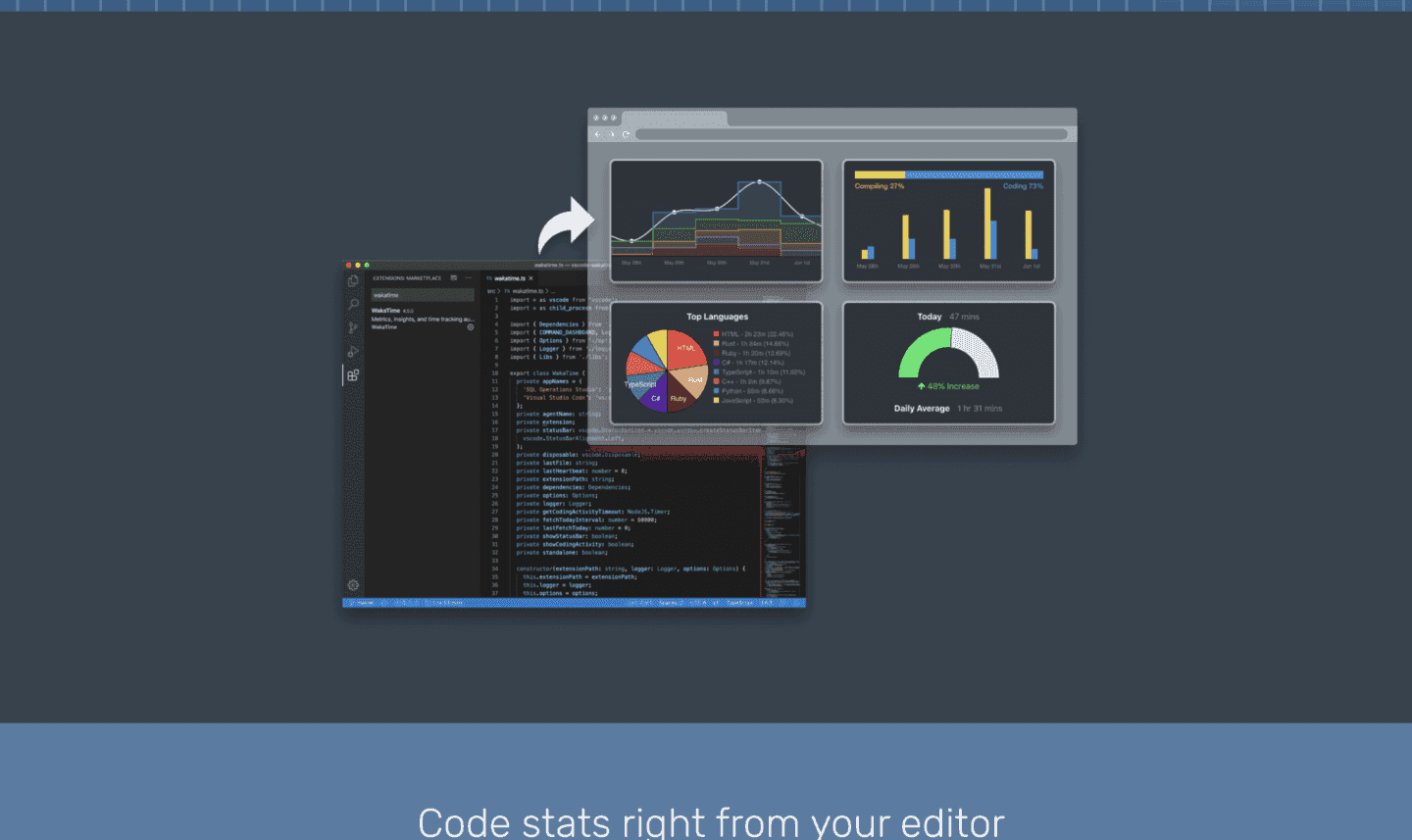Click the line activity chart card

716,221
